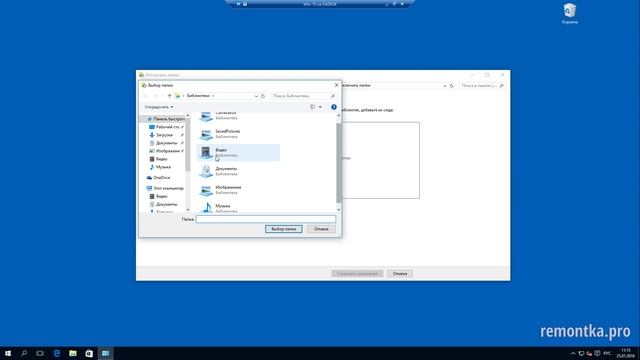The image size is (640, 360).
Task: Click the search magnifier in folder picker
Action: click(333, 96)
